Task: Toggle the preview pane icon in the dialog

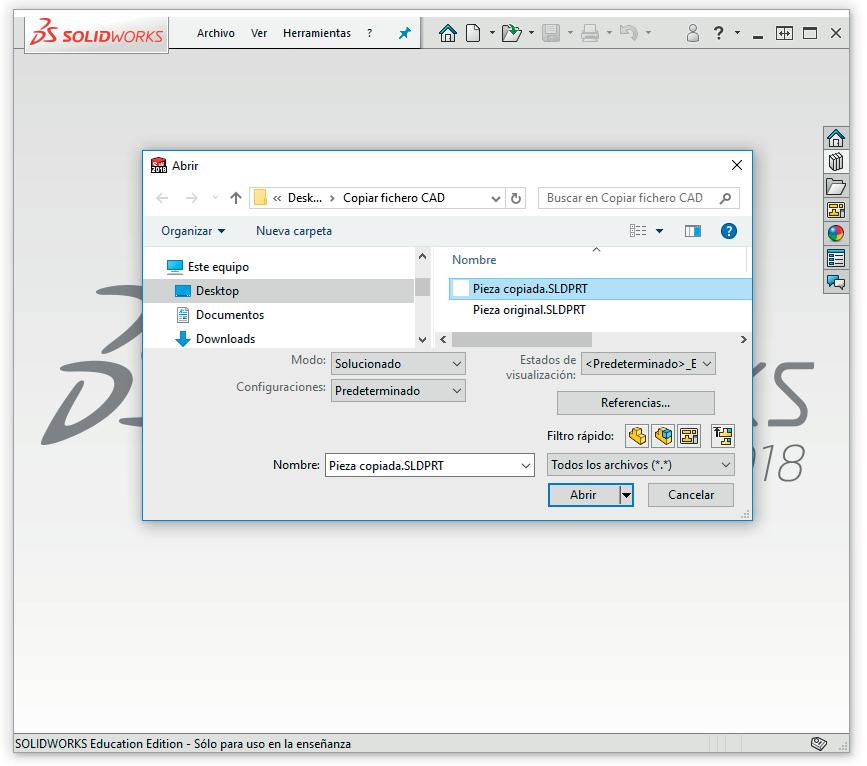Action: pyautogui.click(x=692, y=231)
